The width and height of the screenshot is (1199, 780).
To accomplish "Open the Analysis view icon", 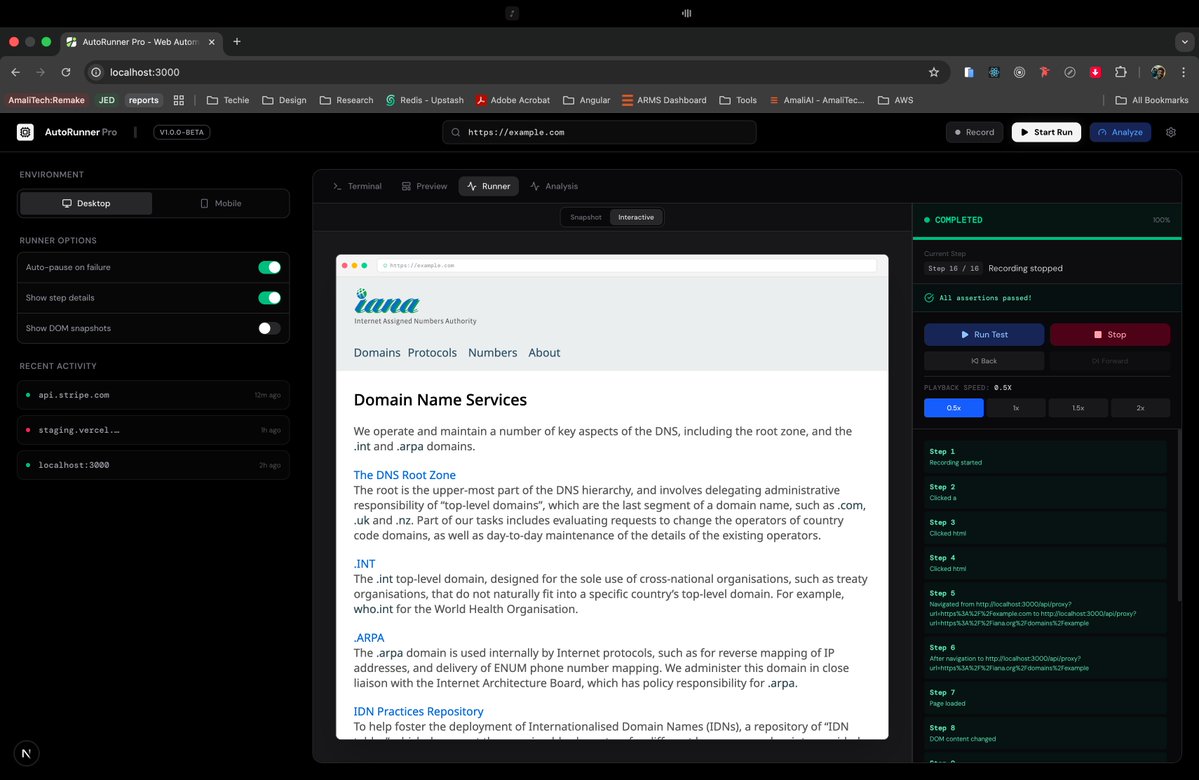I will 535,186.
